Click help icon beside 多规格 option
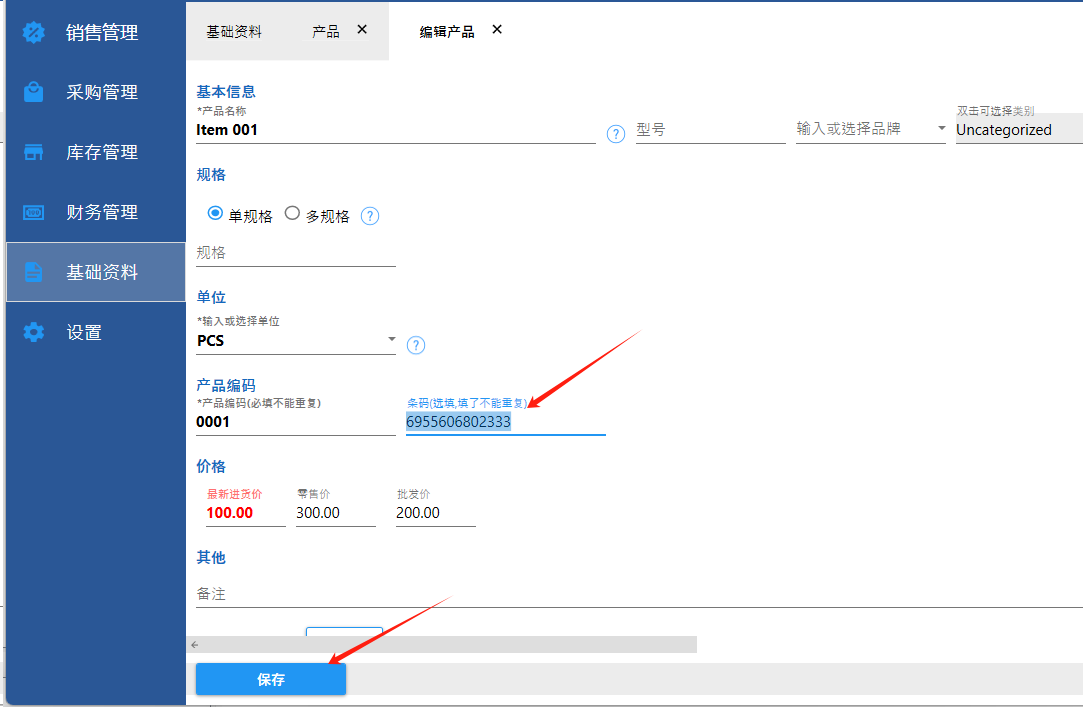 tap(370, 216)
